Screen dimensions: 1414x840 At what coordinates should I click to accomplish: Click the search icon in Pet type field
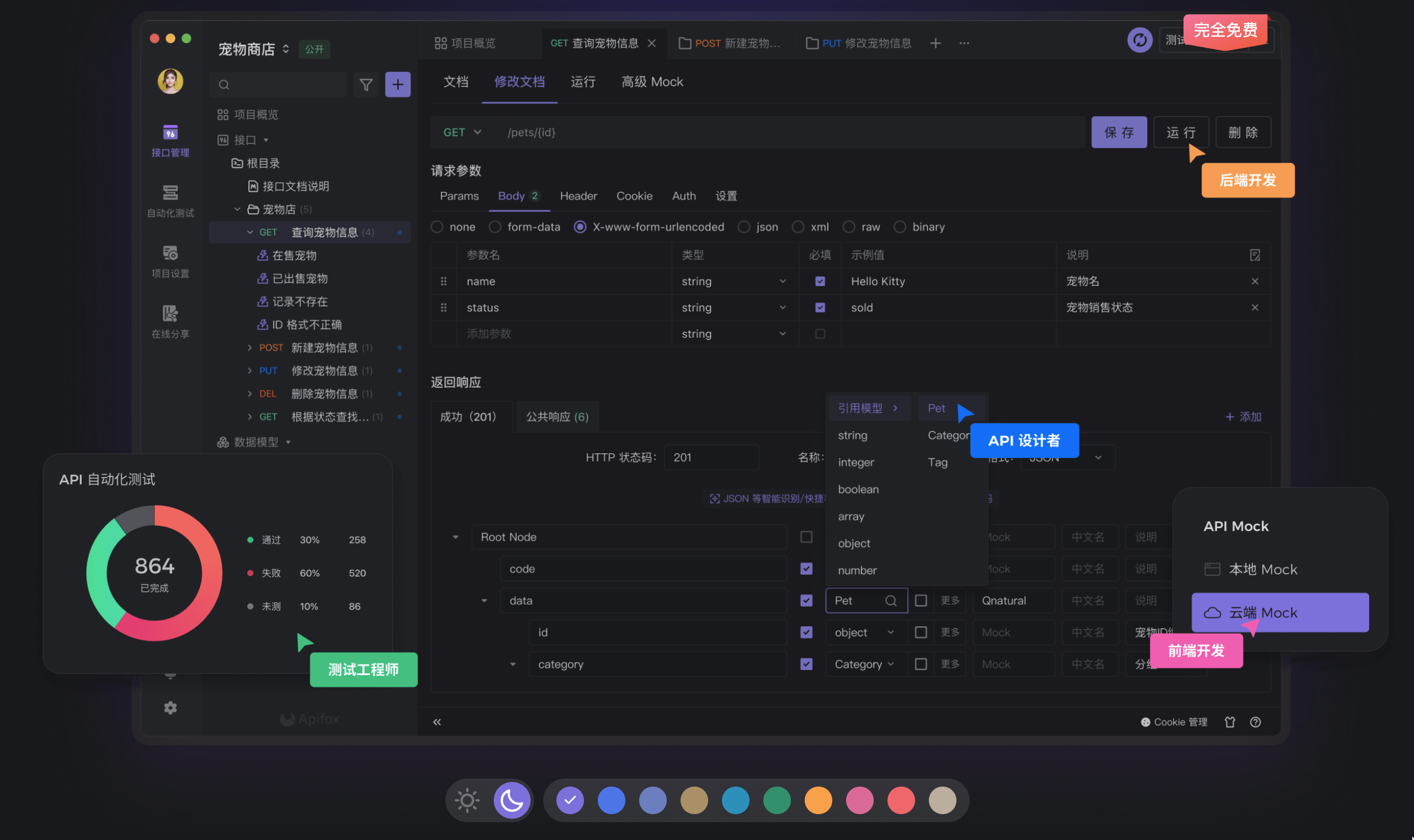(x=890, y=600)
